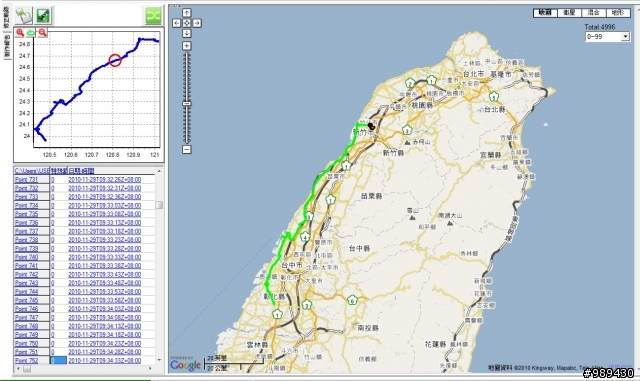
Task: Pan the map east with right arrow
Action: tap(197, 23)
